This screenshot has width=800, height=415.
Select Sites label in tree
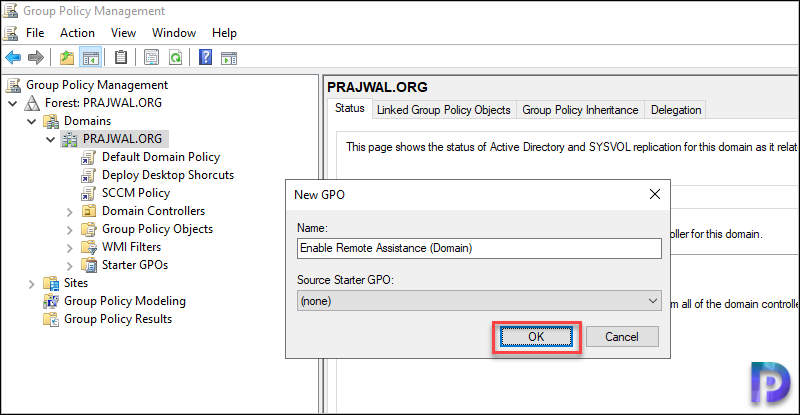coord(76,283)
